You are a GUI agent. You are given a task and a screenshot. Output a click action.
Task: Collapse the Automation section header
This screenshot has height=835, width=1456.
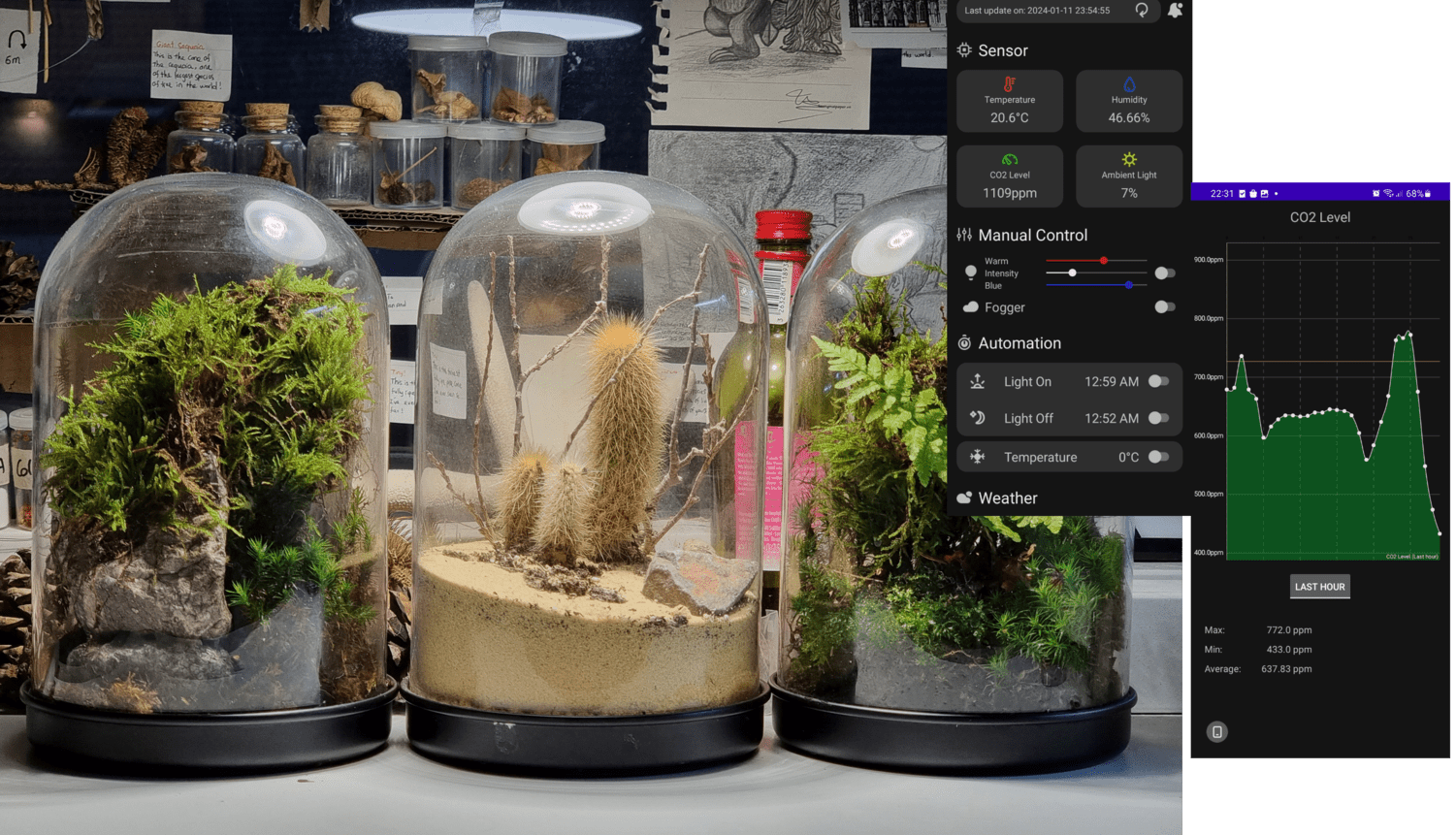click(1019, 343)
